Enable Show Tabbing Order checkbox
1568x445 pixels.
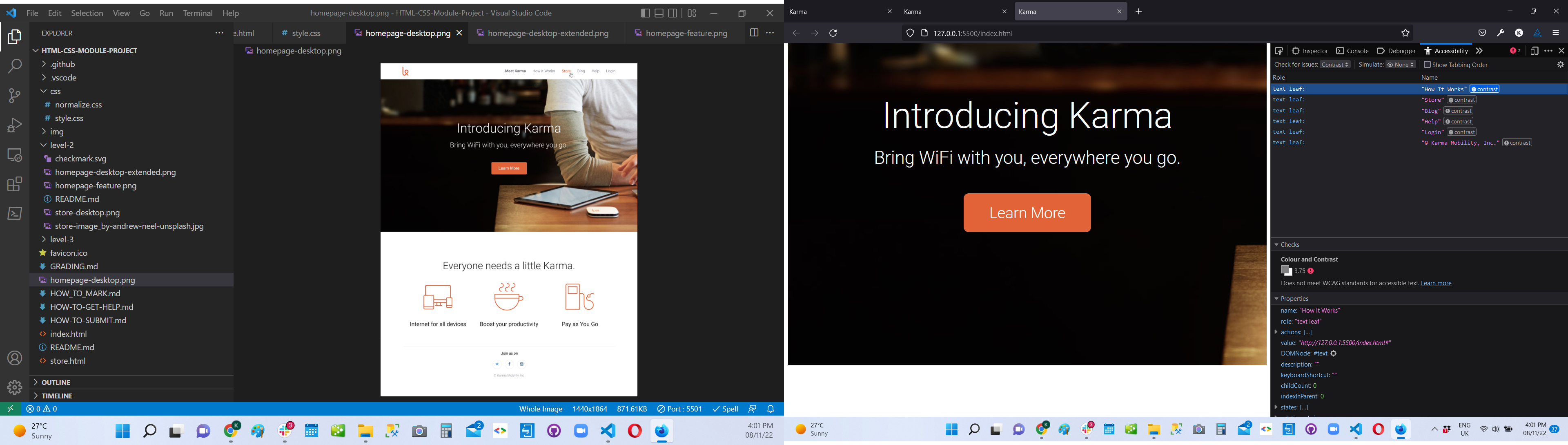1427,65
